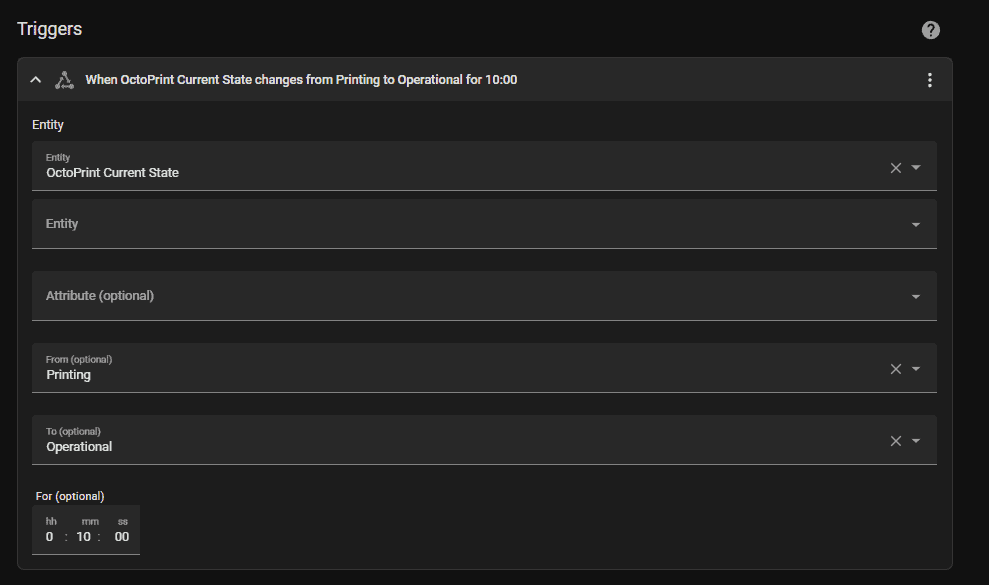
Task: Open the From (optional) dropdown arrow
Action: [x=916, y=369]
